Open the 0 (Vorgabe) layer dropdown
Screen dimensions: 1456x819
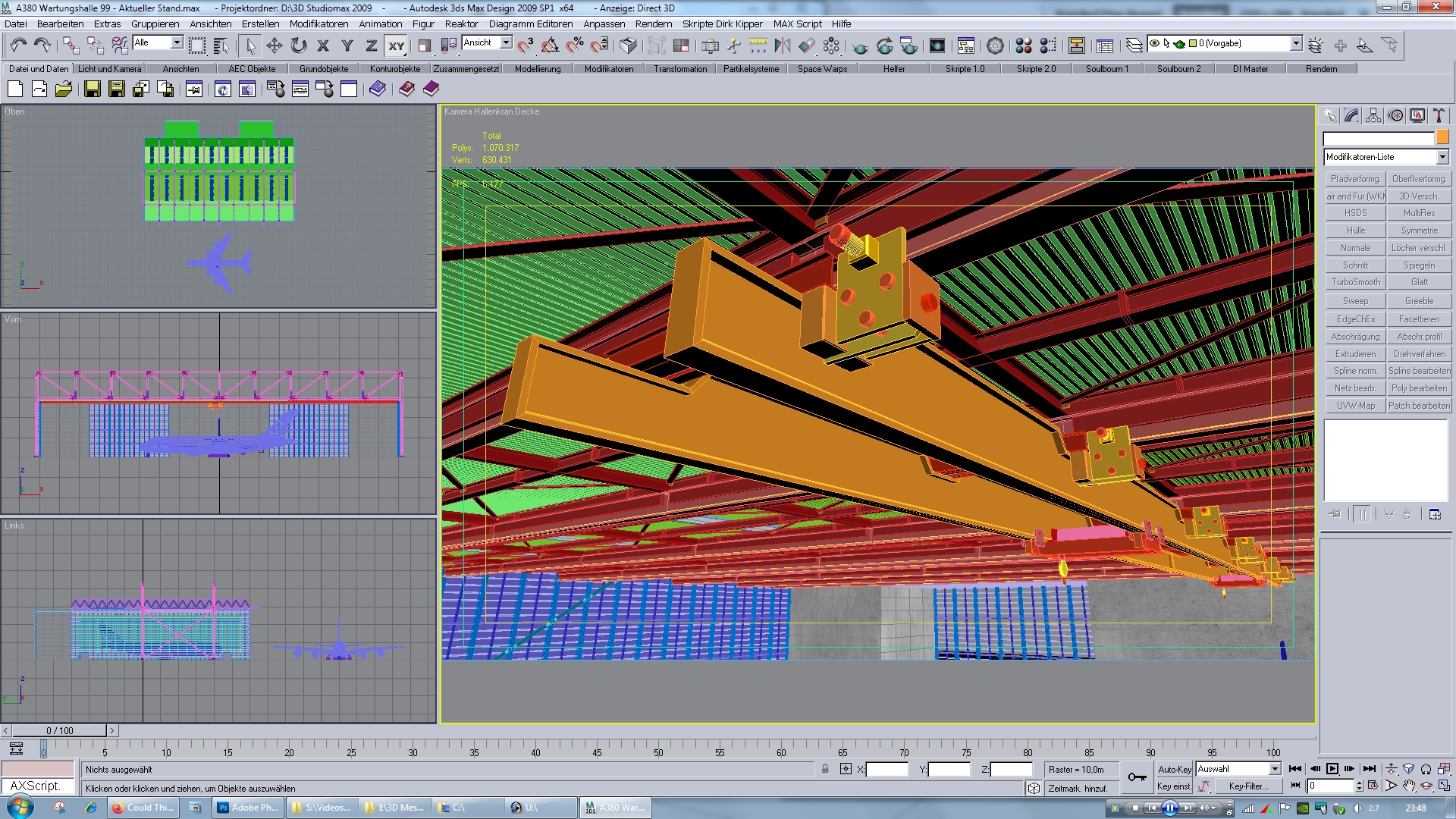pyautogui.click(x=1296, y=44)
